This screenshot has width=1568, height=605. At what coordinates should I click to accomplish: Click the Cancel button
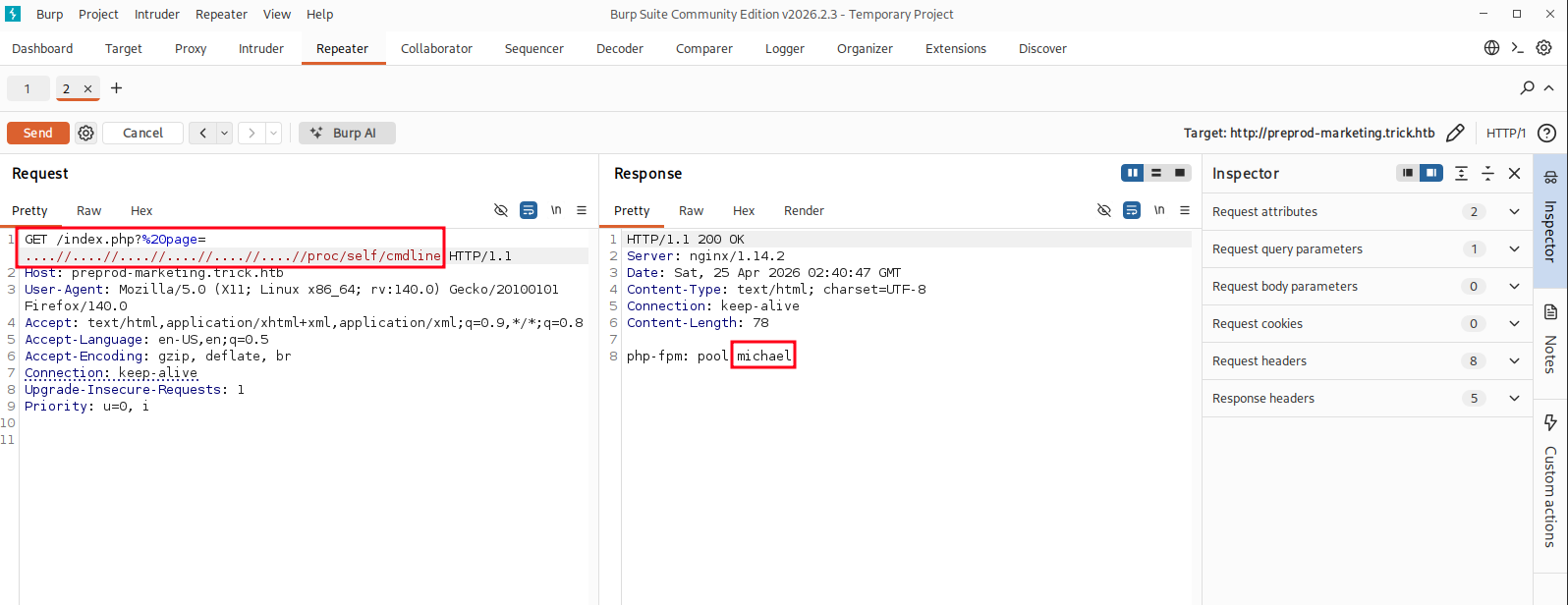[x=142, y=133]
